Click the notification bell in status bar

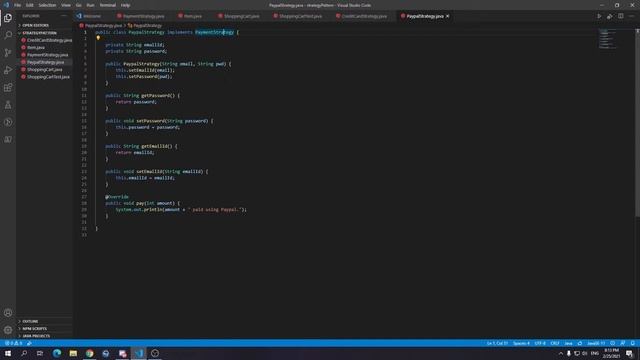pyautogui.click(x=633, y=343)
